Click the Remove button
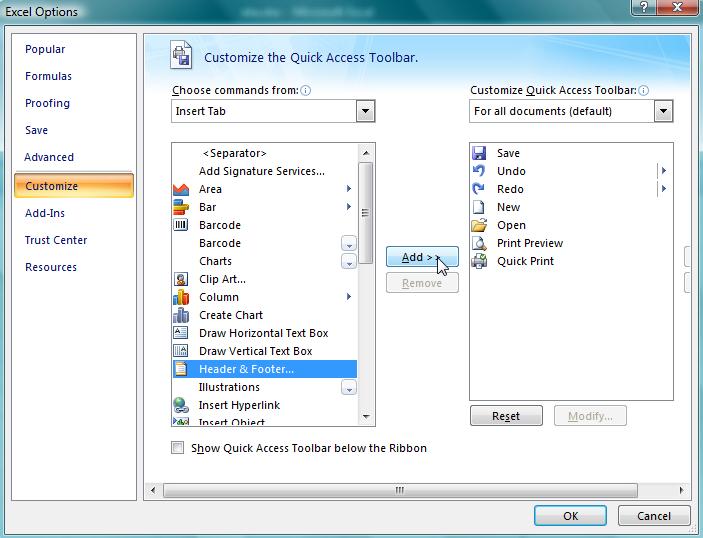703x538 pixels. pos(422,283)
